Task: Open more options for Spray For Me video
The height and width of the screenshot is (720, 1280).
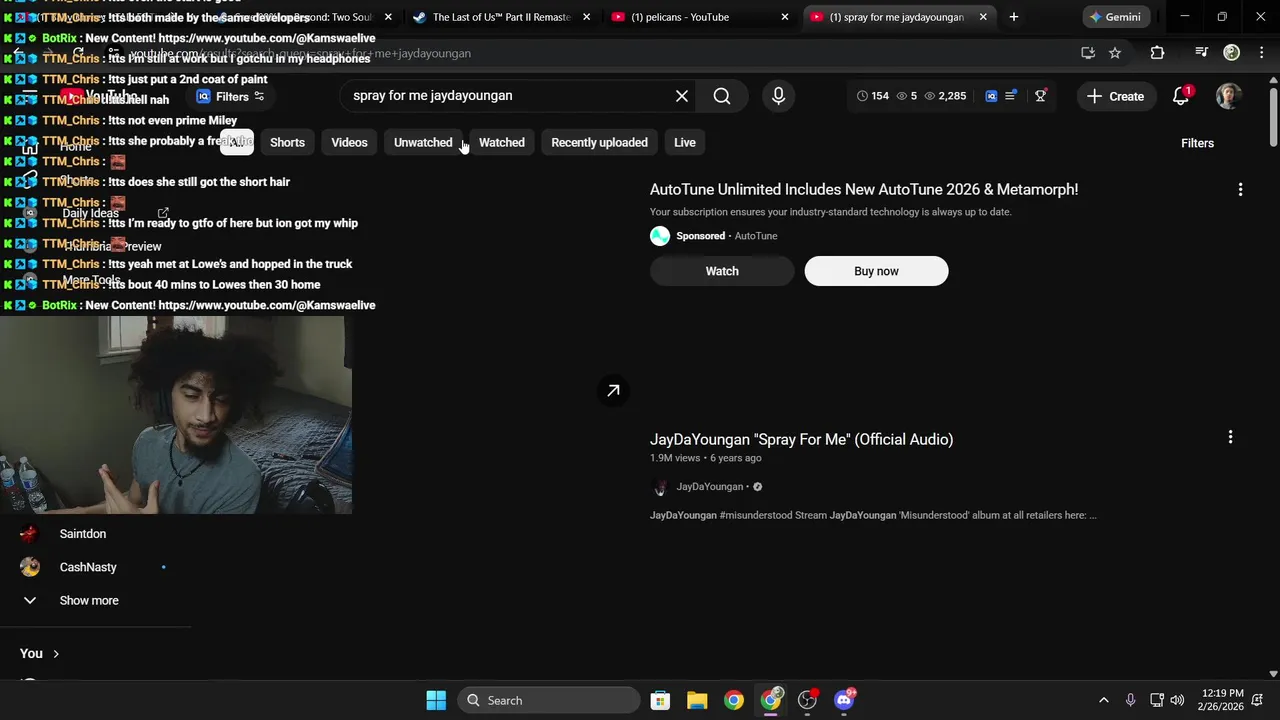Action: pyautogui.click(x=1230, y=437)
